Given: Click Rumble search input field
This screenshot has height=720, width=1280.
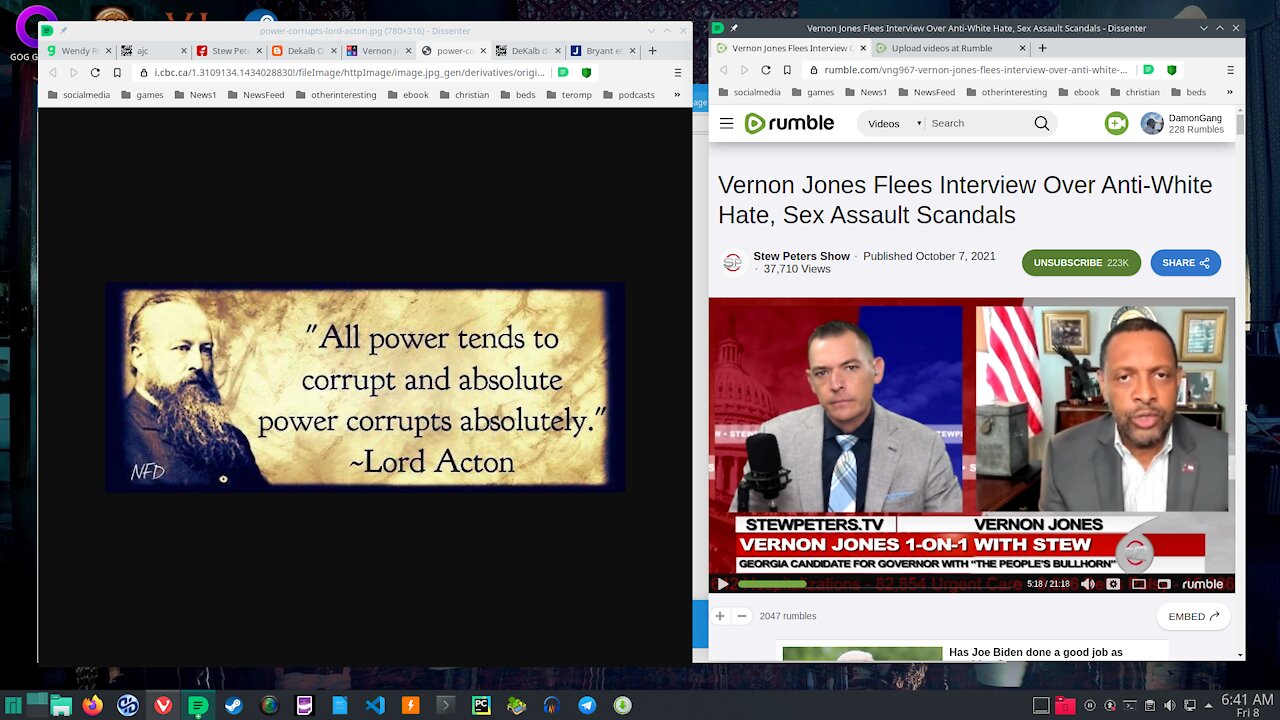Looking at the screenshot, I should tap(978, 123).
